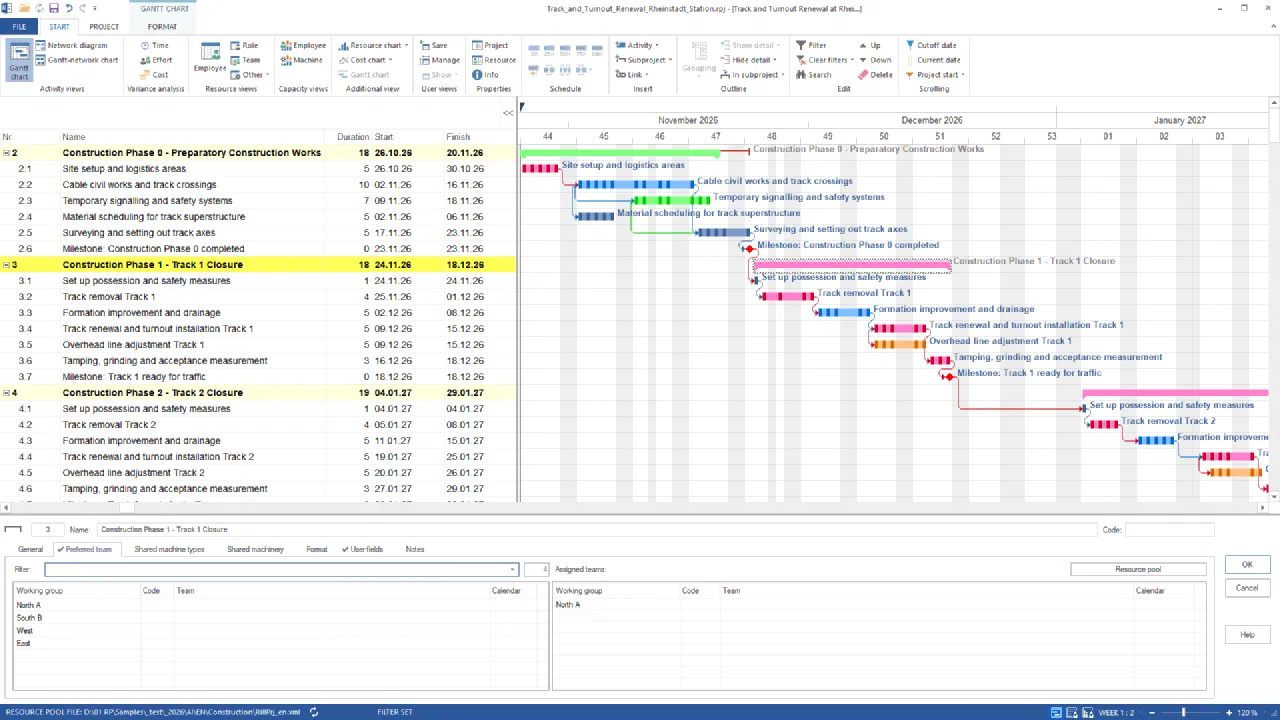The height and width of the screenshot is (720, 1280).
Task: Click the activity Name input field
Action: point(596,530)
